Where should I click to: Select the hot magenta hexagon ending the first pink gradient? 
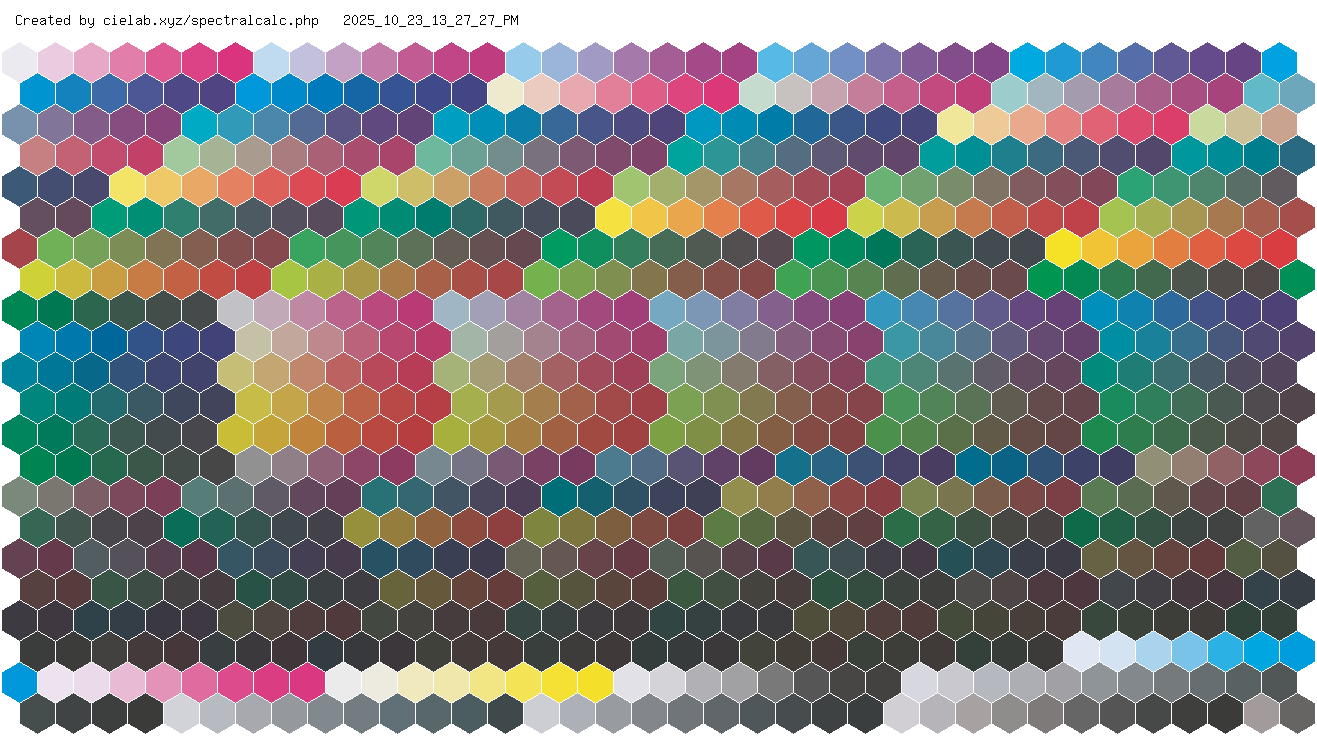236,61
